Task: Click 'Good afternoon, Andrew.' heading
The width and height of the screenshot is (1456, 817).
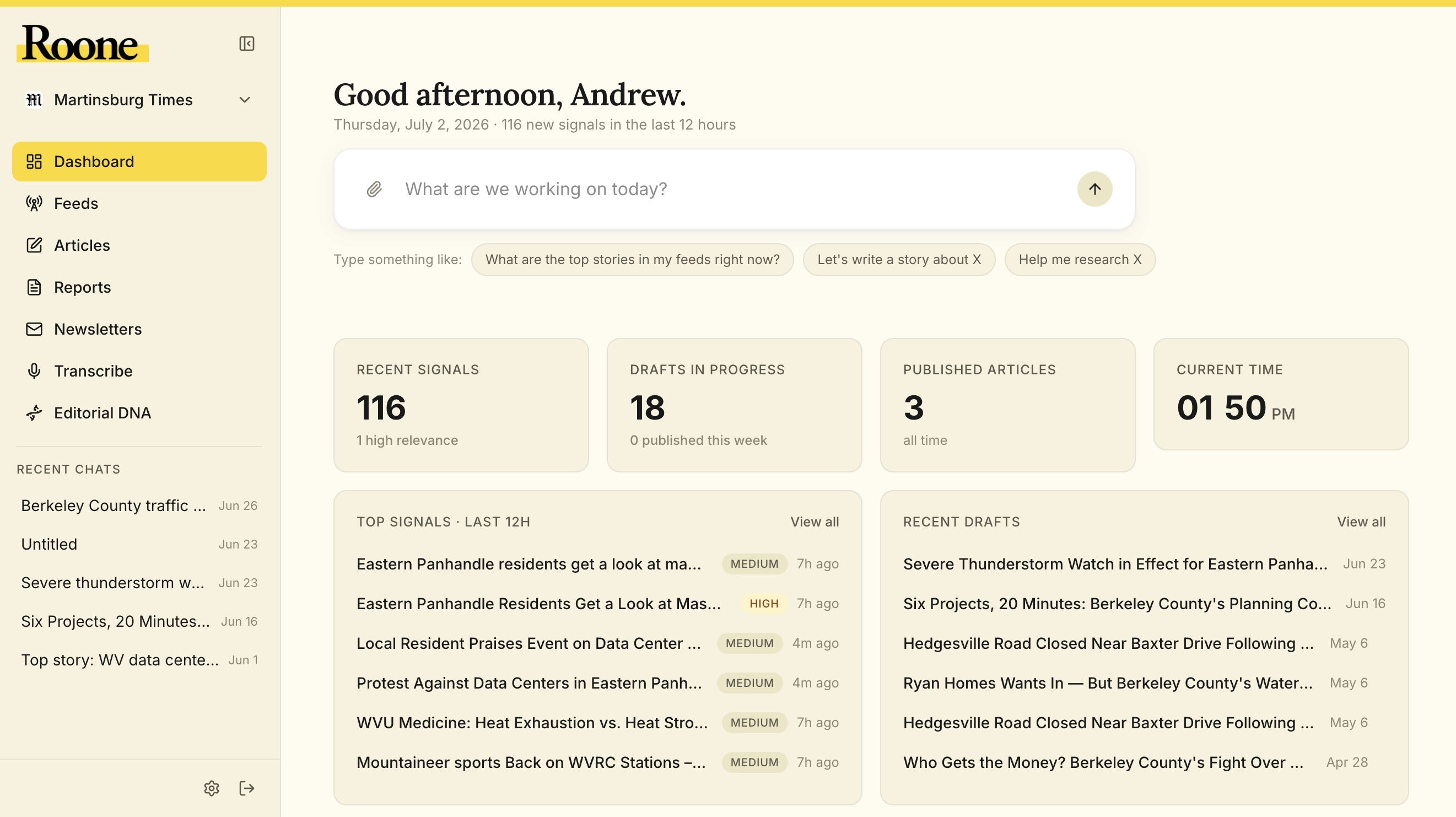Action: pyautogui.click(x=509, y=94)
